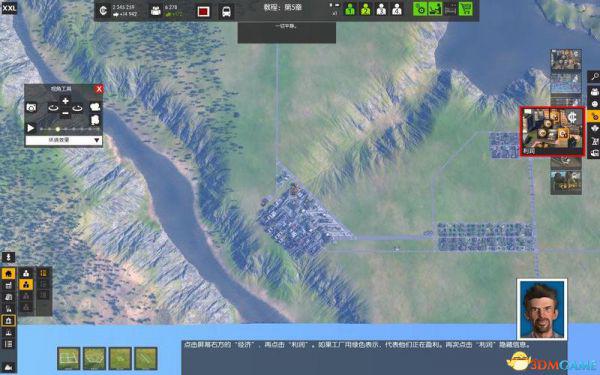Zoom out with the minus button
This screenshot has width=600, height=375.
[x=65, y=113]
